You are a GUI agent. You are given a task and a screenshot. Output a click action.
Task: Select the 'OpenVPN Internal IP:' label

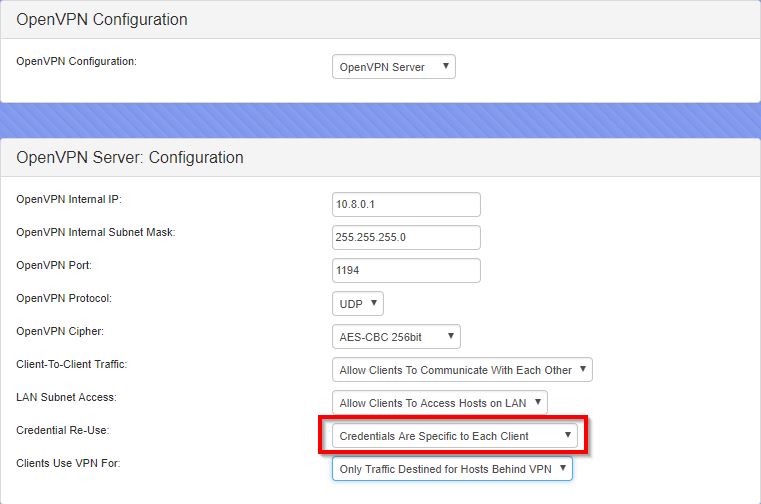[69, 199]
